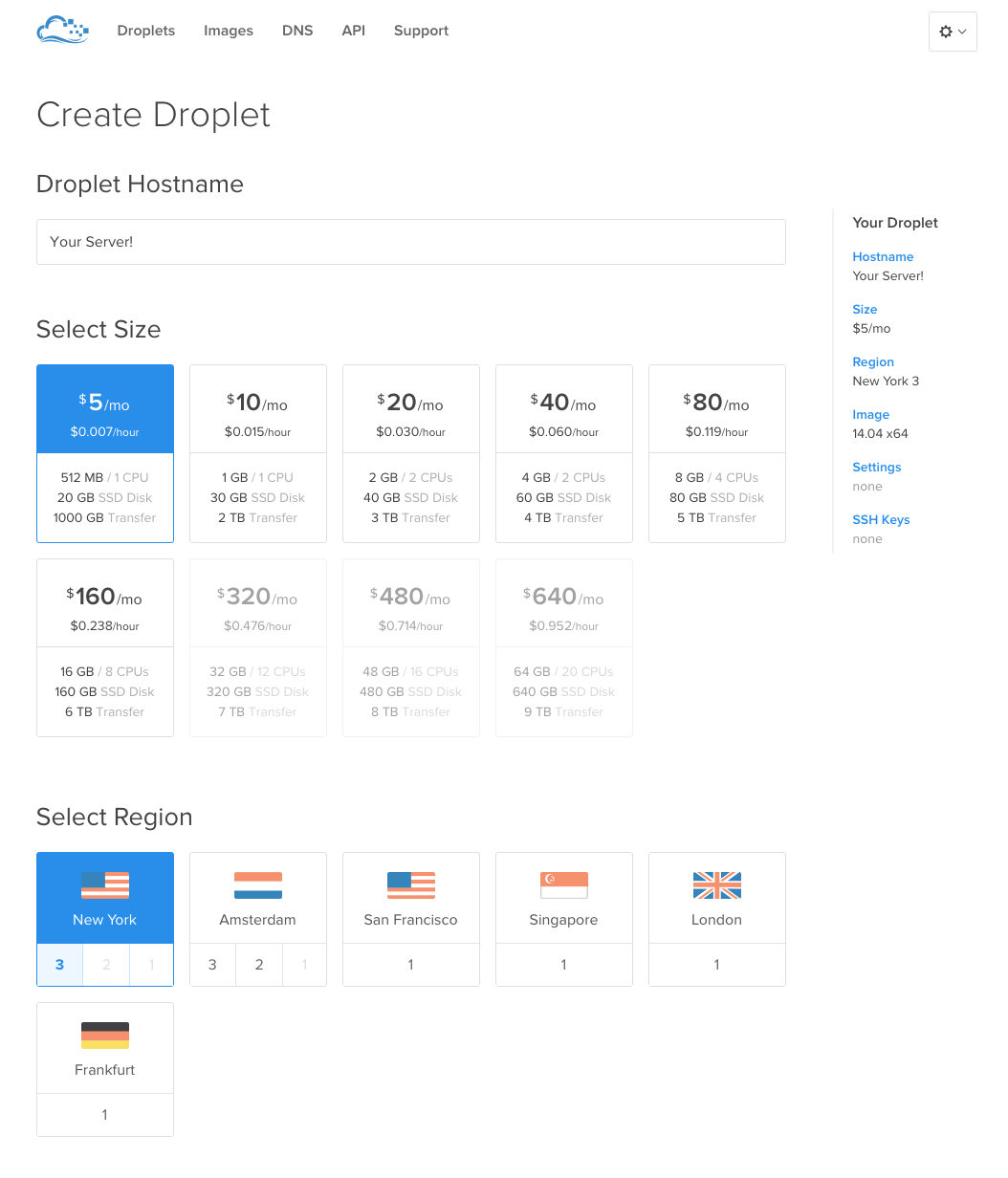
Task: Select the $480/mo size plan
Action: 411,647
